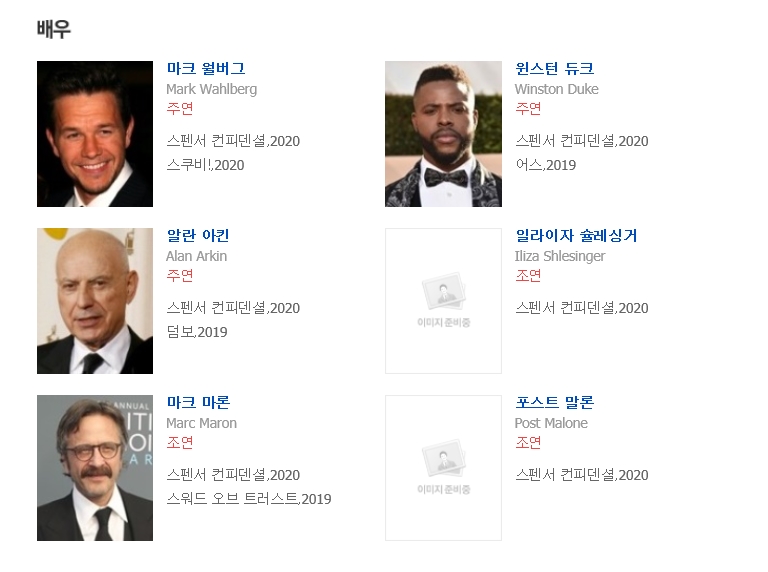Click 스펜서 컨피덴셜,2020 under 알란 아킨
This screenshot has height=572, width=768.
tap(233, 308)
